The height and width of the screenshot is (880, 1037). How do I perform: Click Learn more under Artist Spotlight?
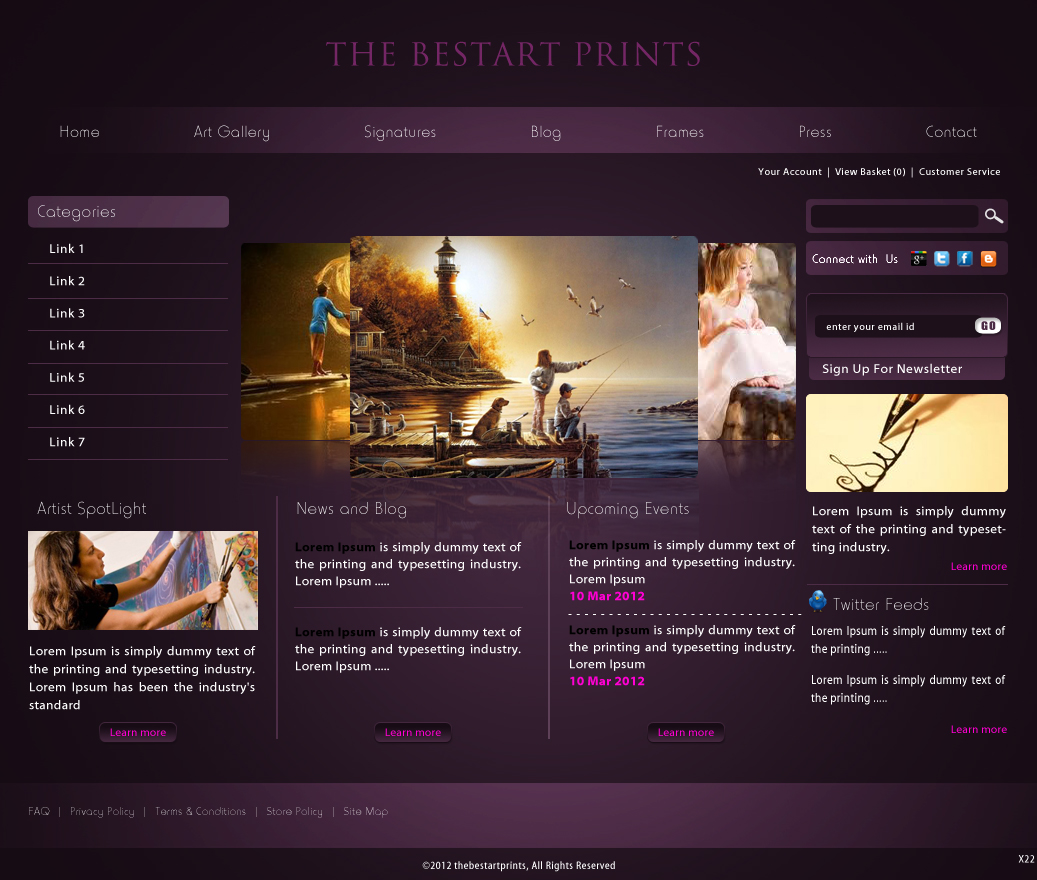[138, 733]
